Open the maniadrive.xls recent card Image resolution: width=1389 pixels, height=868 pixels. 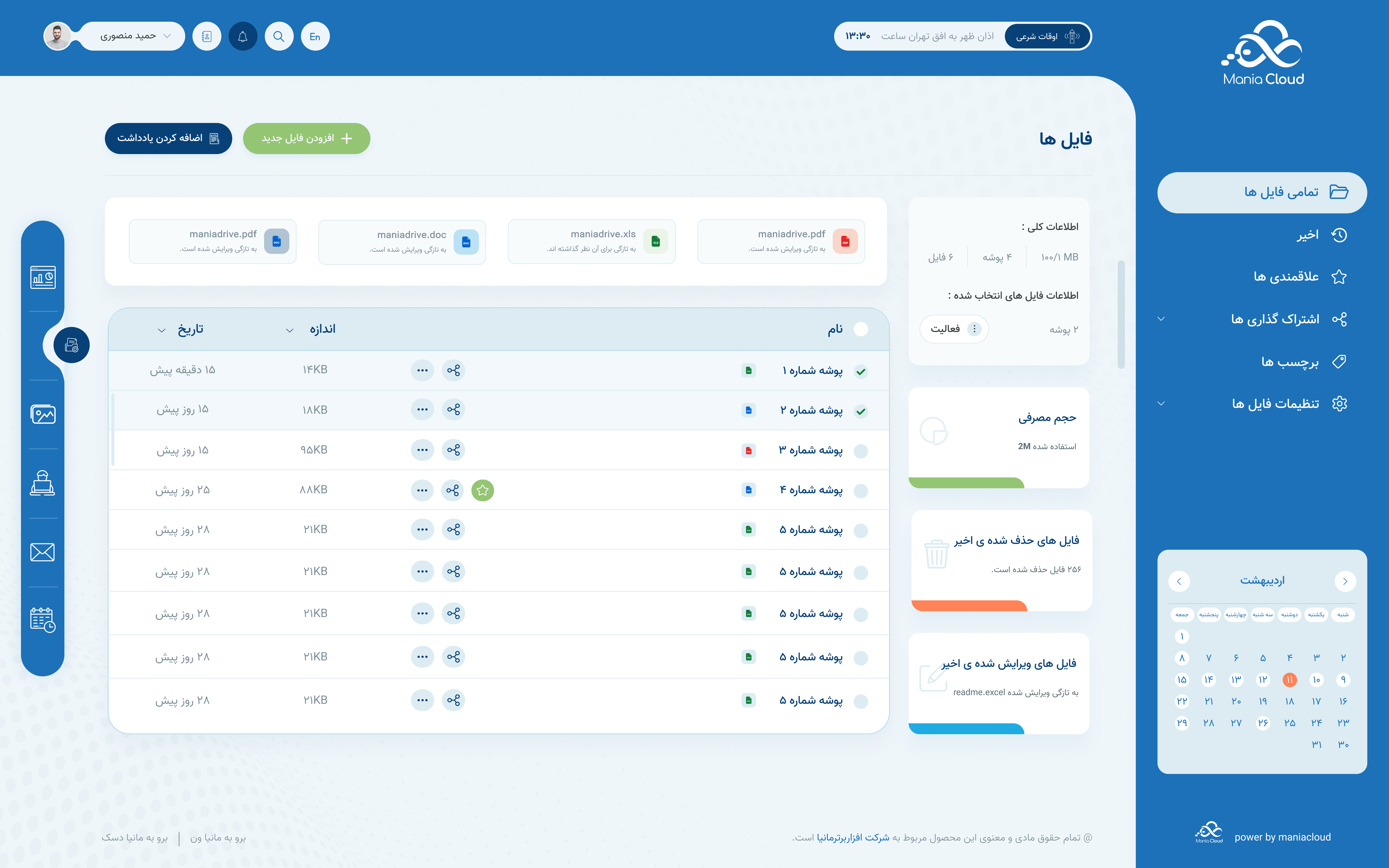point(592,242)
